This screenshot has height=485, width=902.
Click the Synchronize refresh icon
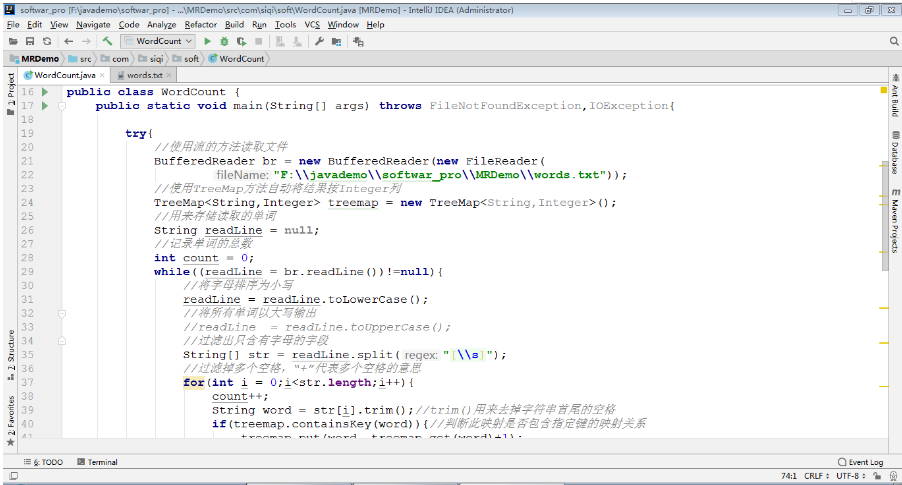click(x=47, y=41)
